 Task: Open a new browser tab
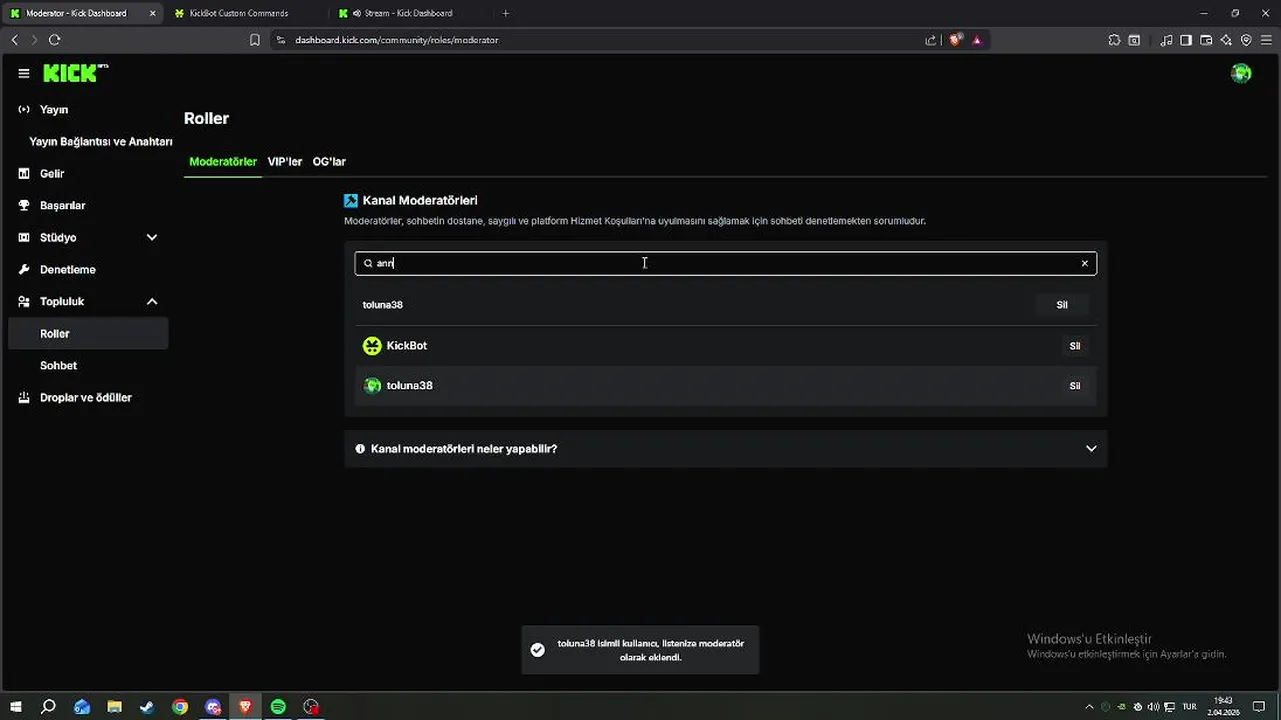pyautogui.click(x=506, y=13)
